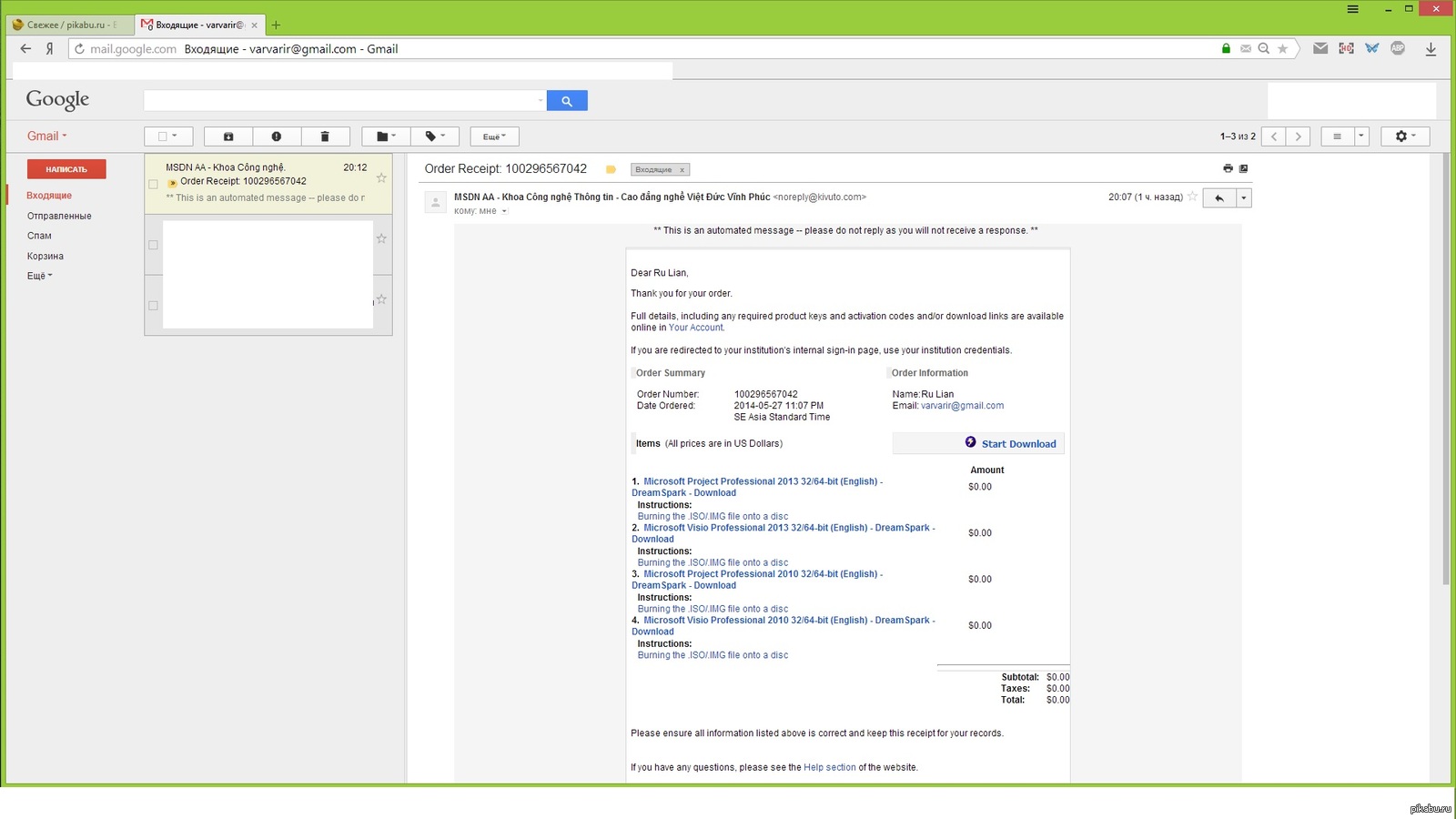
Task: Open the email in a new window
Action: point(1244,168)
